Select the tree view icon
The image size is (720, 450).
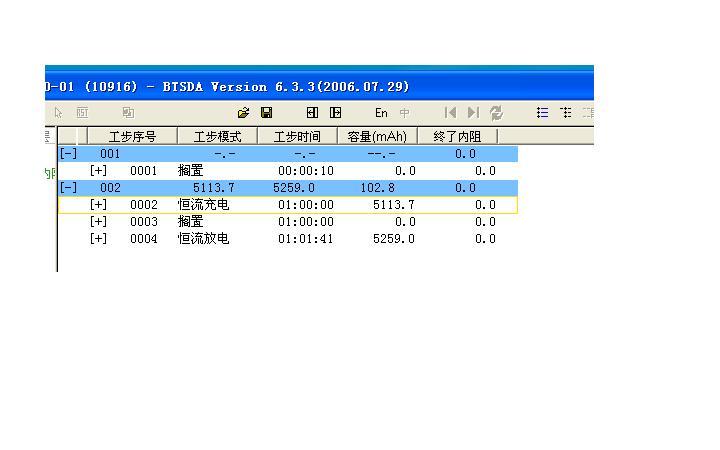click(566, 112)
